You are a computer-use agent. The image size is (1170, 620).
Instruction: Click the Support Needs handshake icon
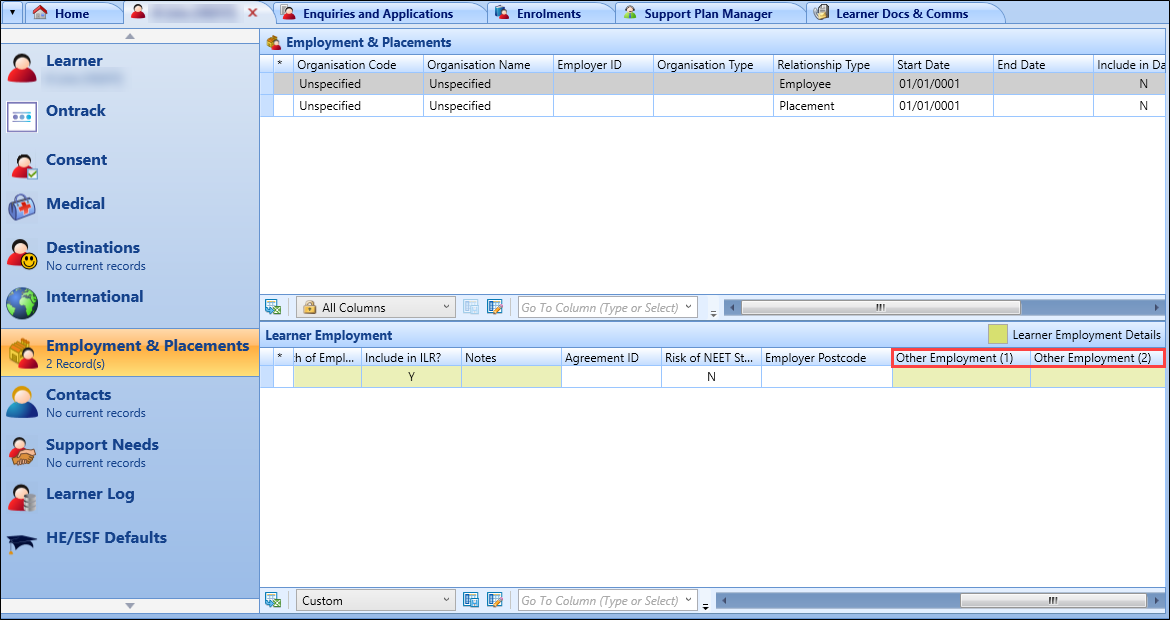click(22, 451)
